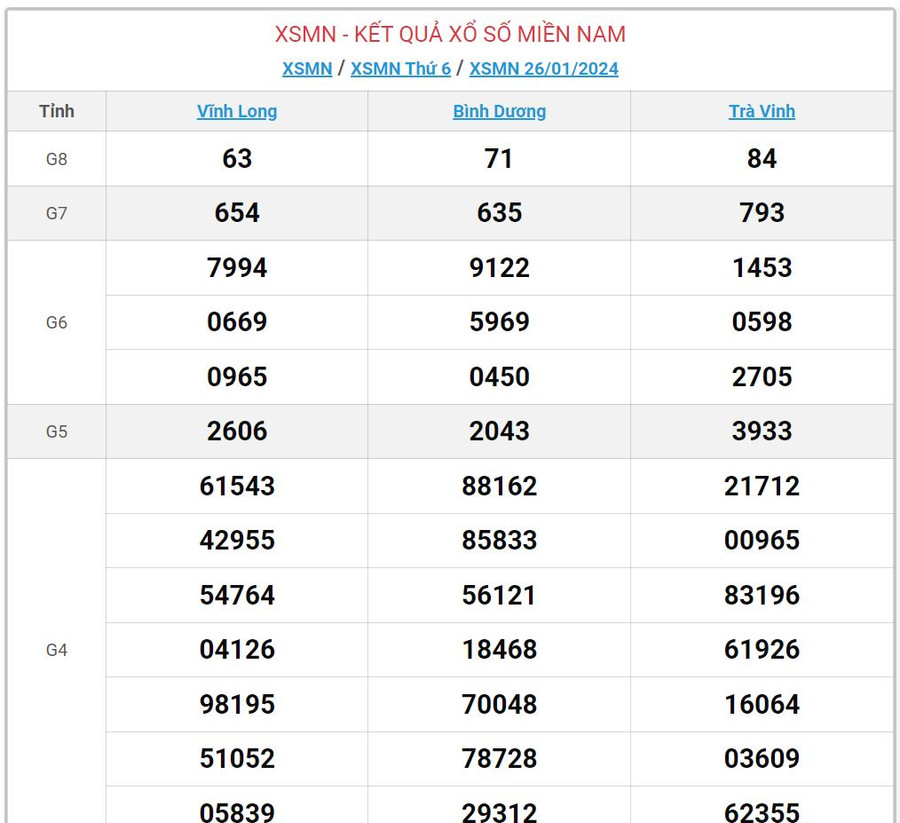Open the XSMN 26/01/2024 date link
The height and width of the screenshot is (823, 900).
[543, 68]
